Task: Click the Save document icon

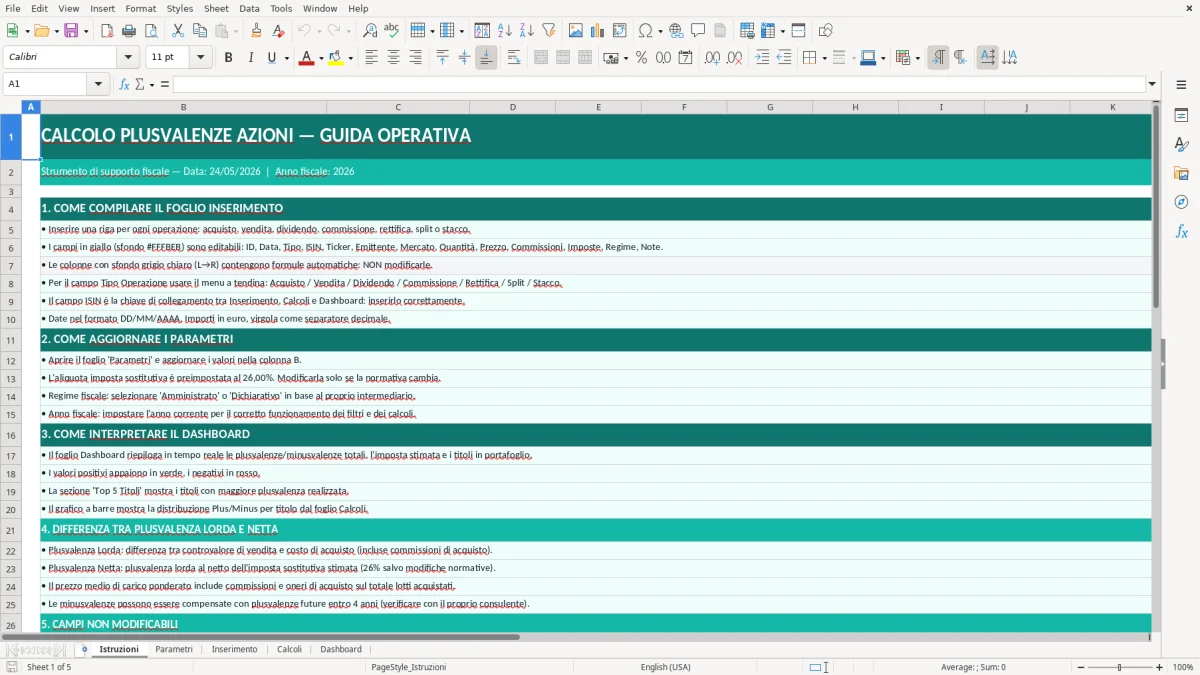Action: pos(71,31)
